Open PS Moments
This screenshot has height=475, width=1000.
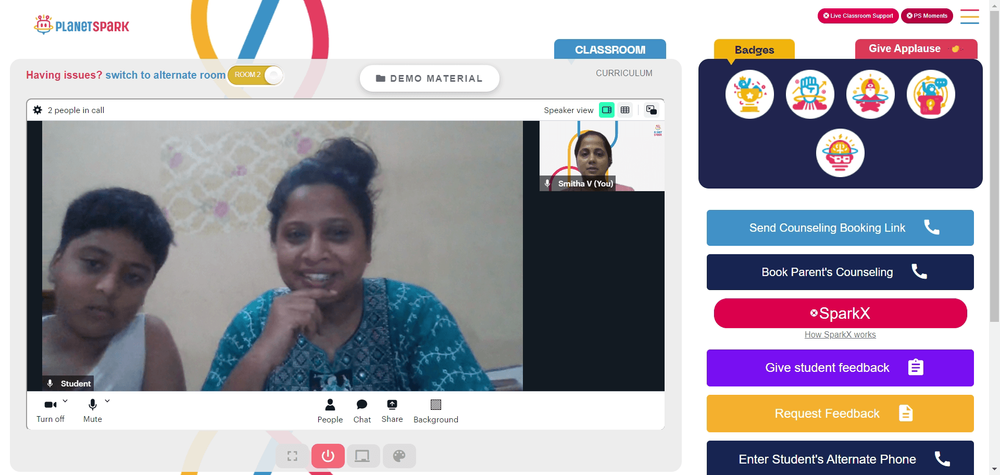point(927,16)
